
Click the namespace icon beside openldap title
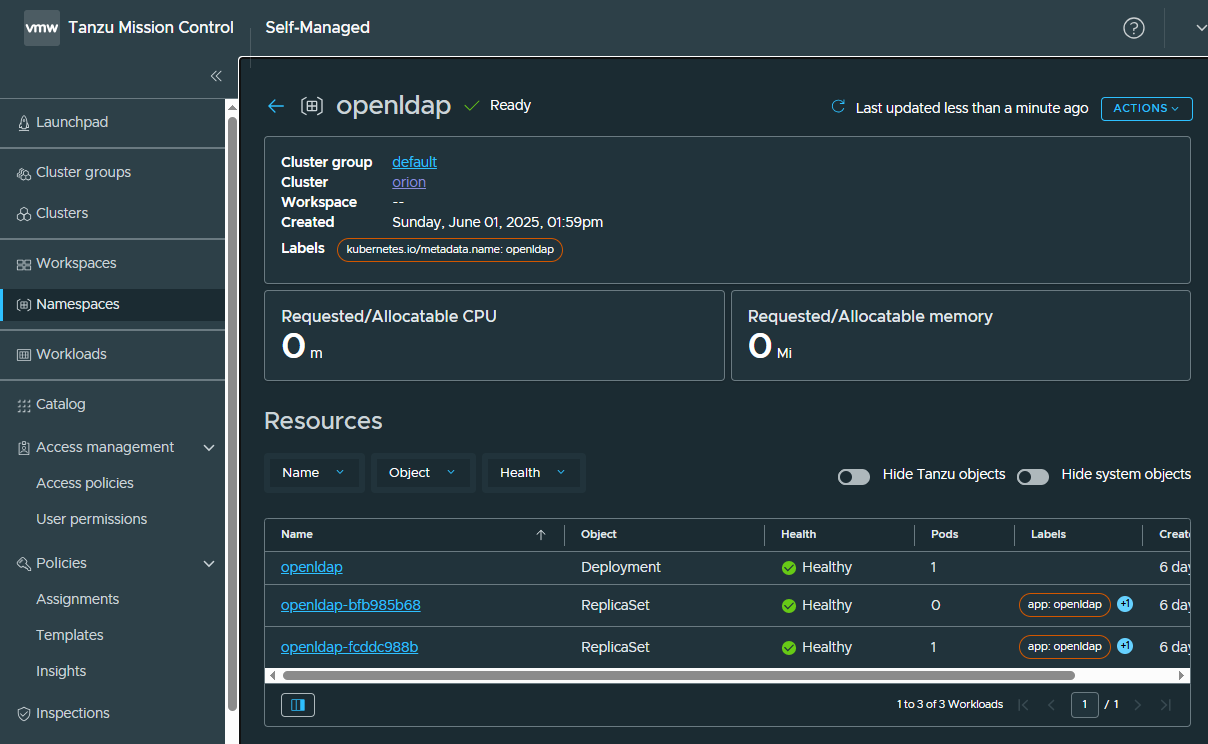[312, 106]
